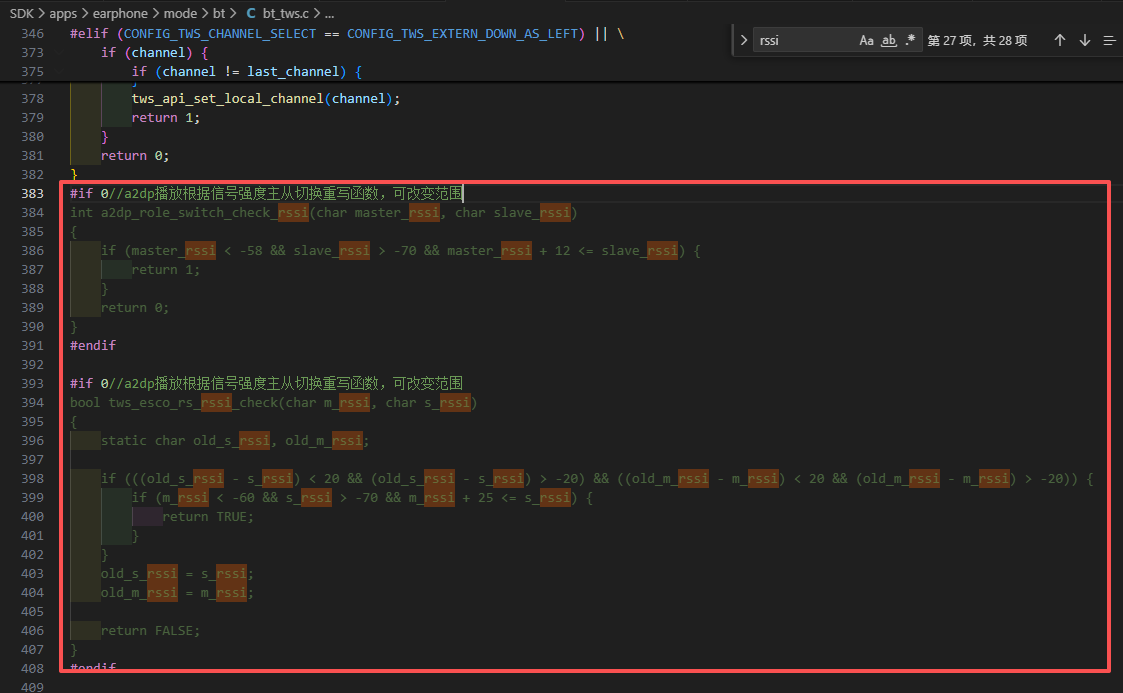Viewport: 1123px width, 693px height.
Task: Jump to next search match arrow
Action: pyautogui.click(x=1085, y=40)
